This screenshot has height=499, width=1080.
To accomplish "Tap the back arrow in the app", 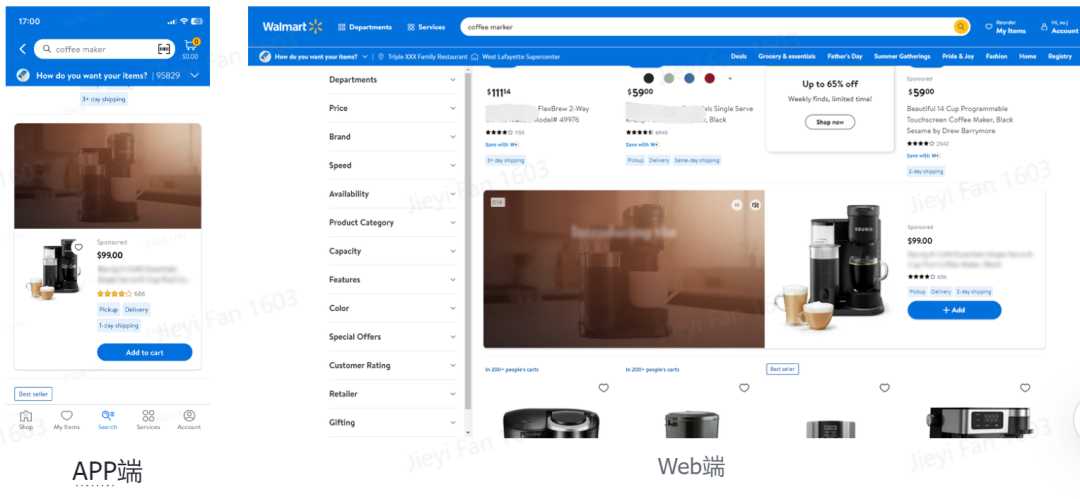I will tap(22, 49).
